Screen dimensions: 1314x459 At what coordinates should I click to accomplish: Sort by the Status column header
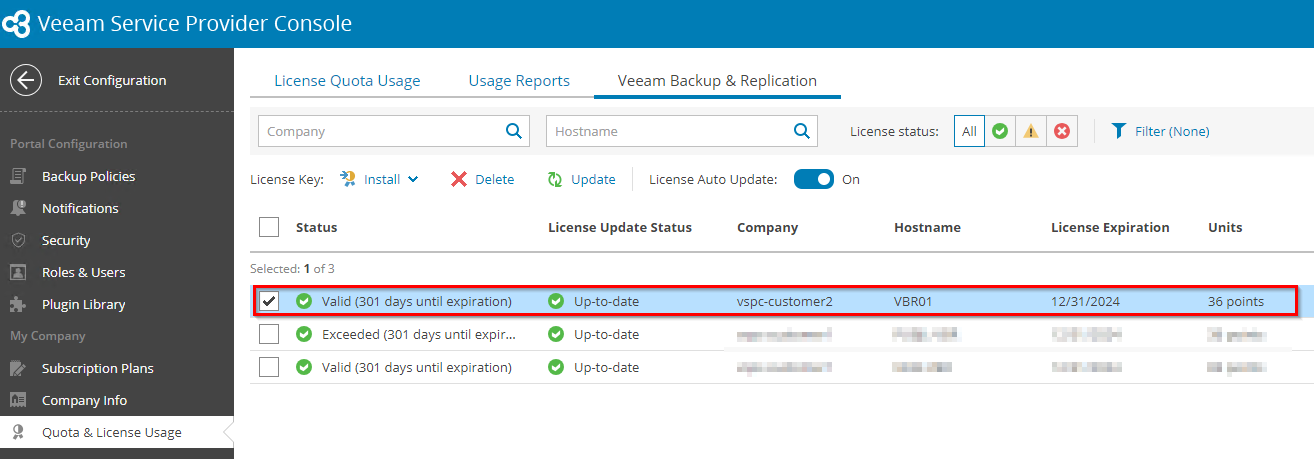click(316, 227)
